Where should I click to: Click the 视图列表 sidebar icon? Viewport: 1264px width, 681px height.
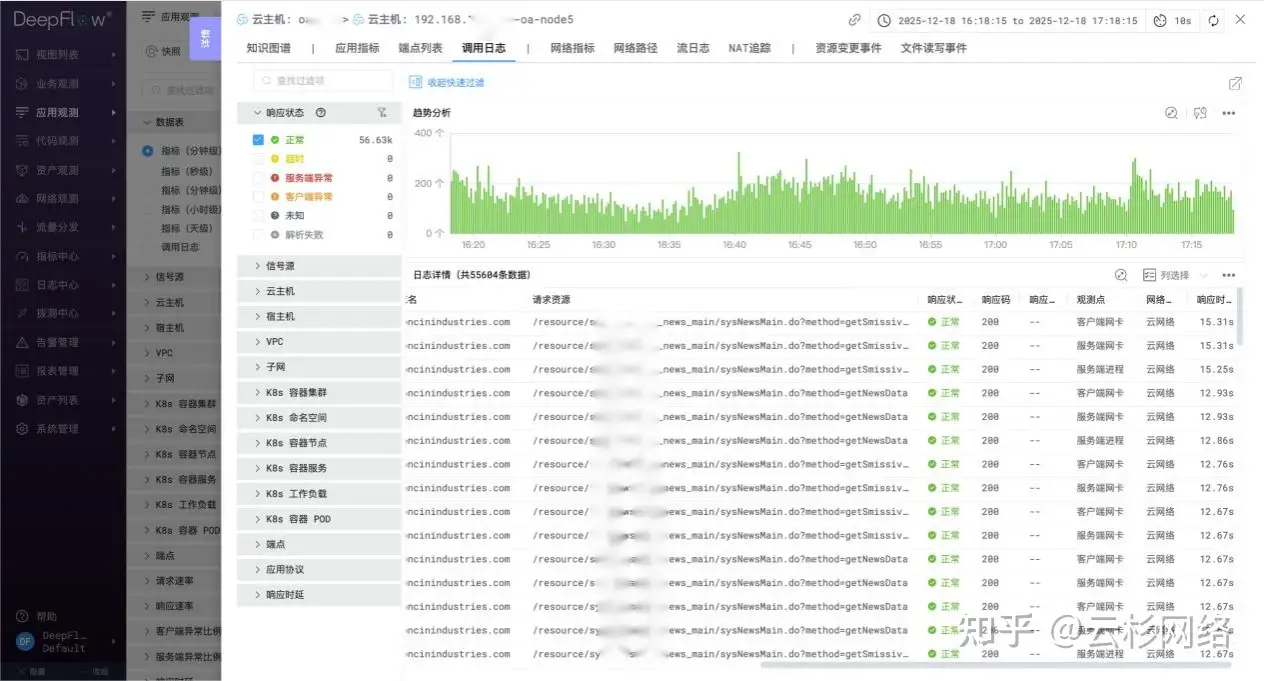[22, 55]
